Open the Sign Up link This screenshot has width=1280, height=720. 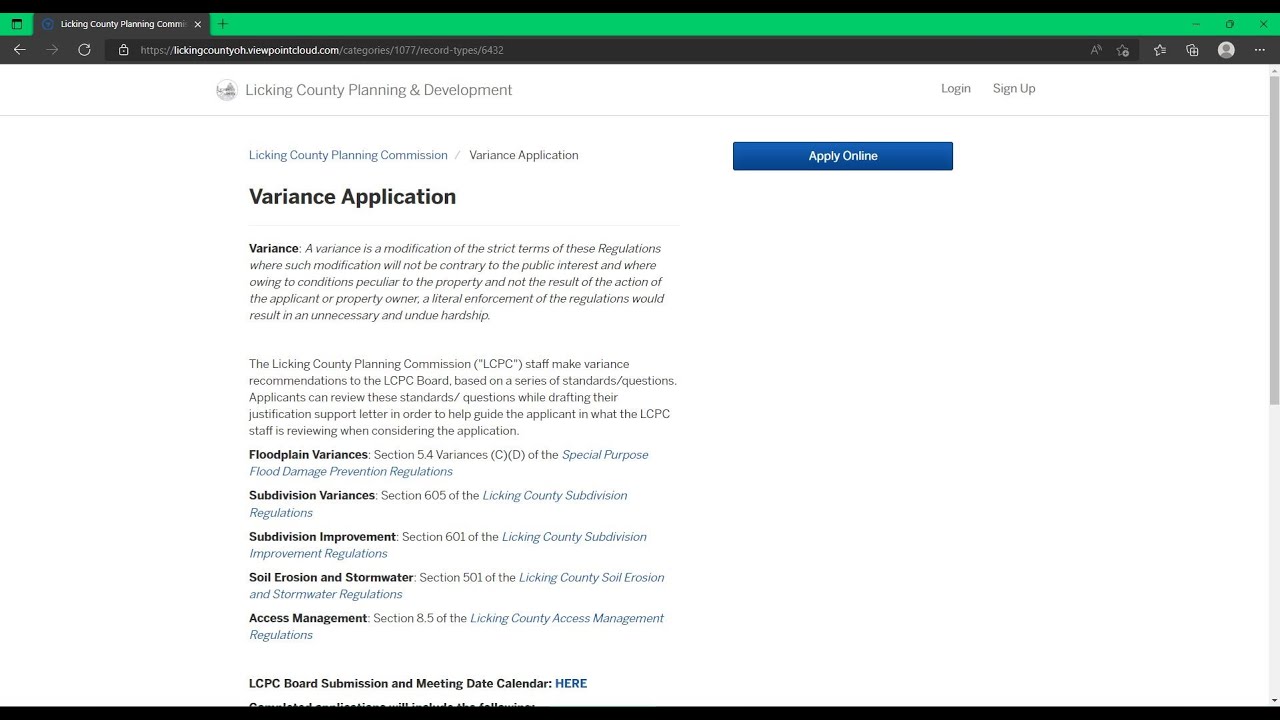click(x=1014, y=89)
